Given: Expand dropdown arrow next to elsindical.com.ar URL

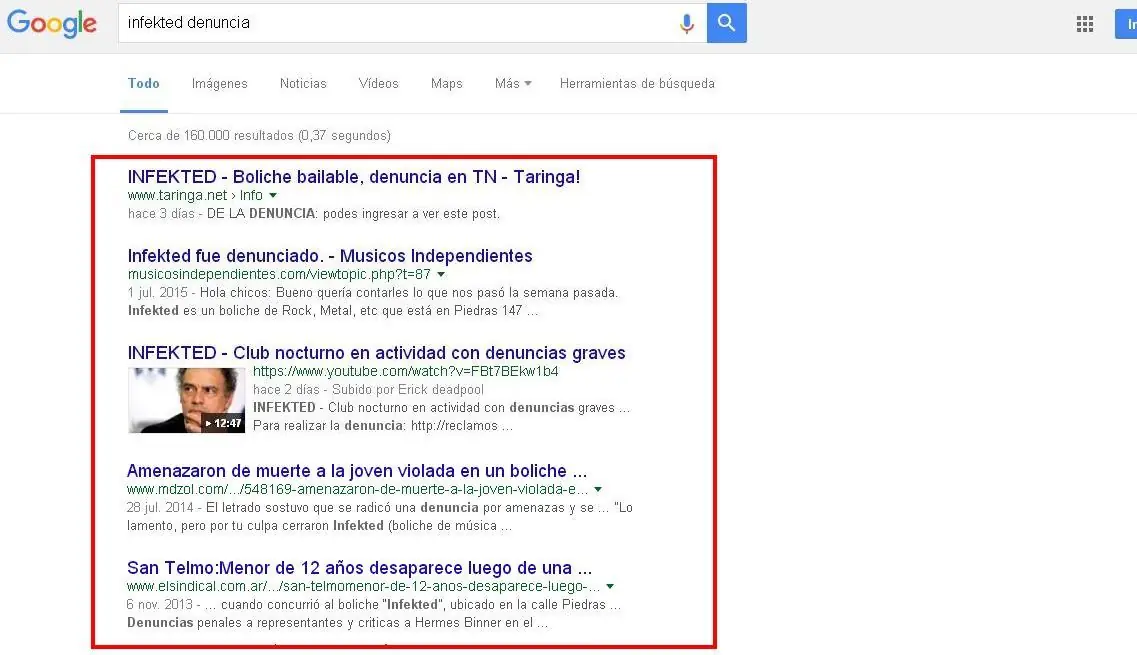Looking at the screenshot, I should point(610,586).
